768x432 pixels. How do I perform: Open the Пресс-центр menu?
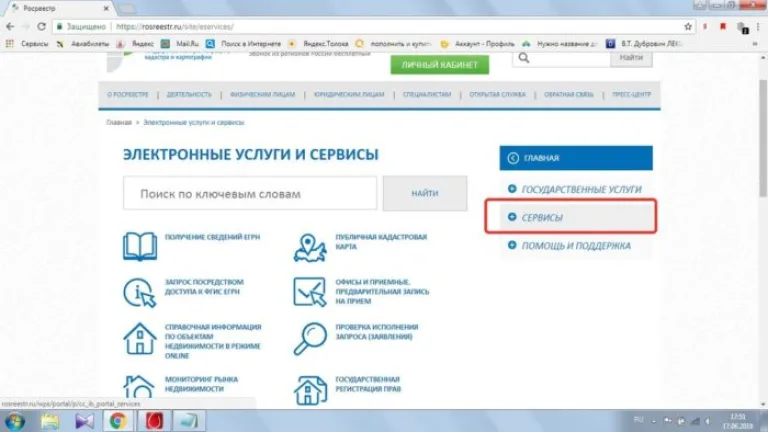pos(631,95)
